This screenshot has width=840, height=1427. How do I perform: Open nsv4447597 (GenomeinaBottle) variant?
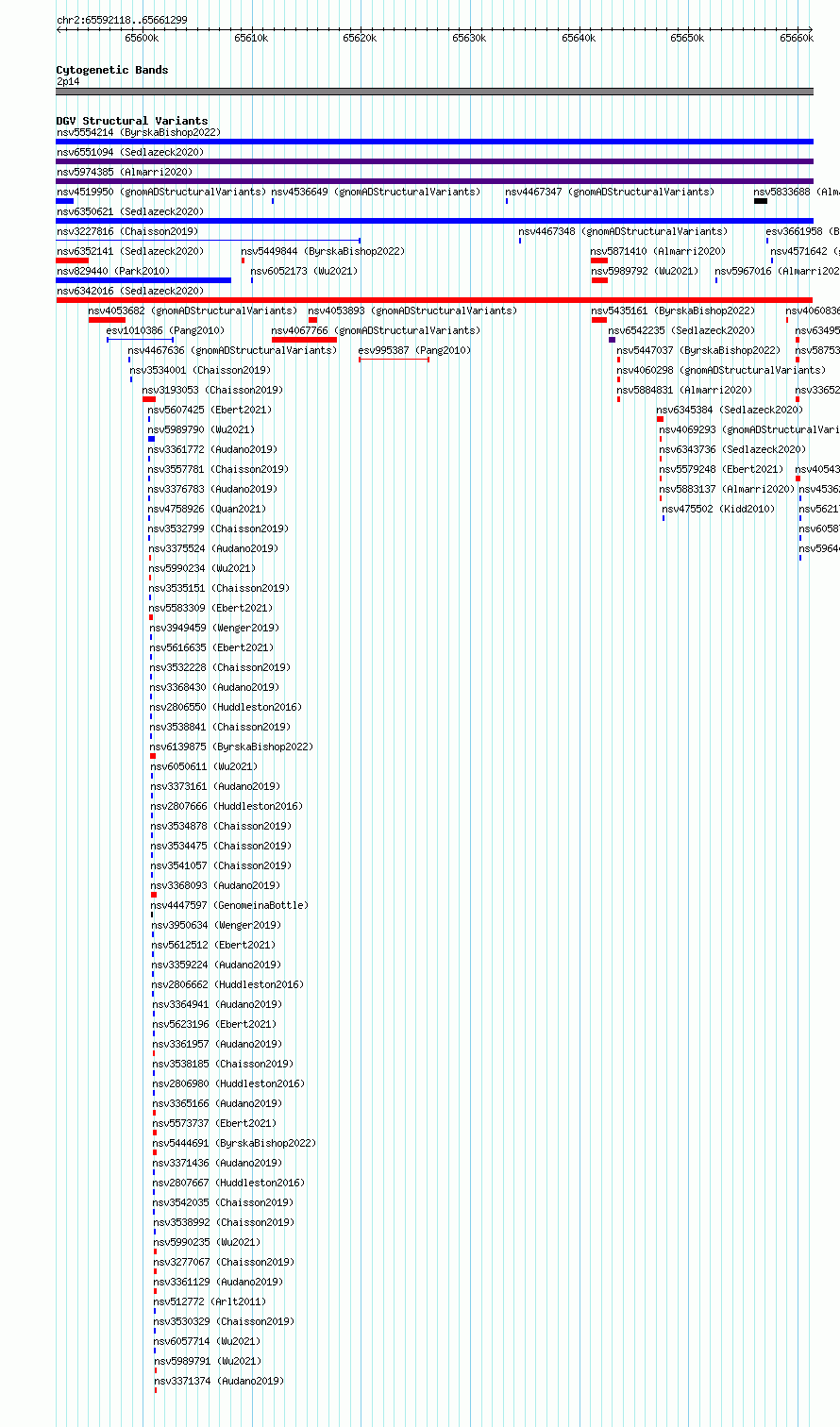click(230, 906)
